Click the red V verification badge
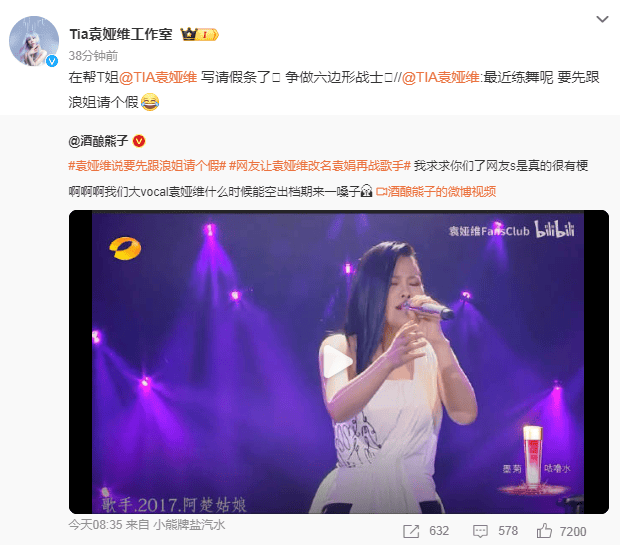 click(x=139, y=141)
